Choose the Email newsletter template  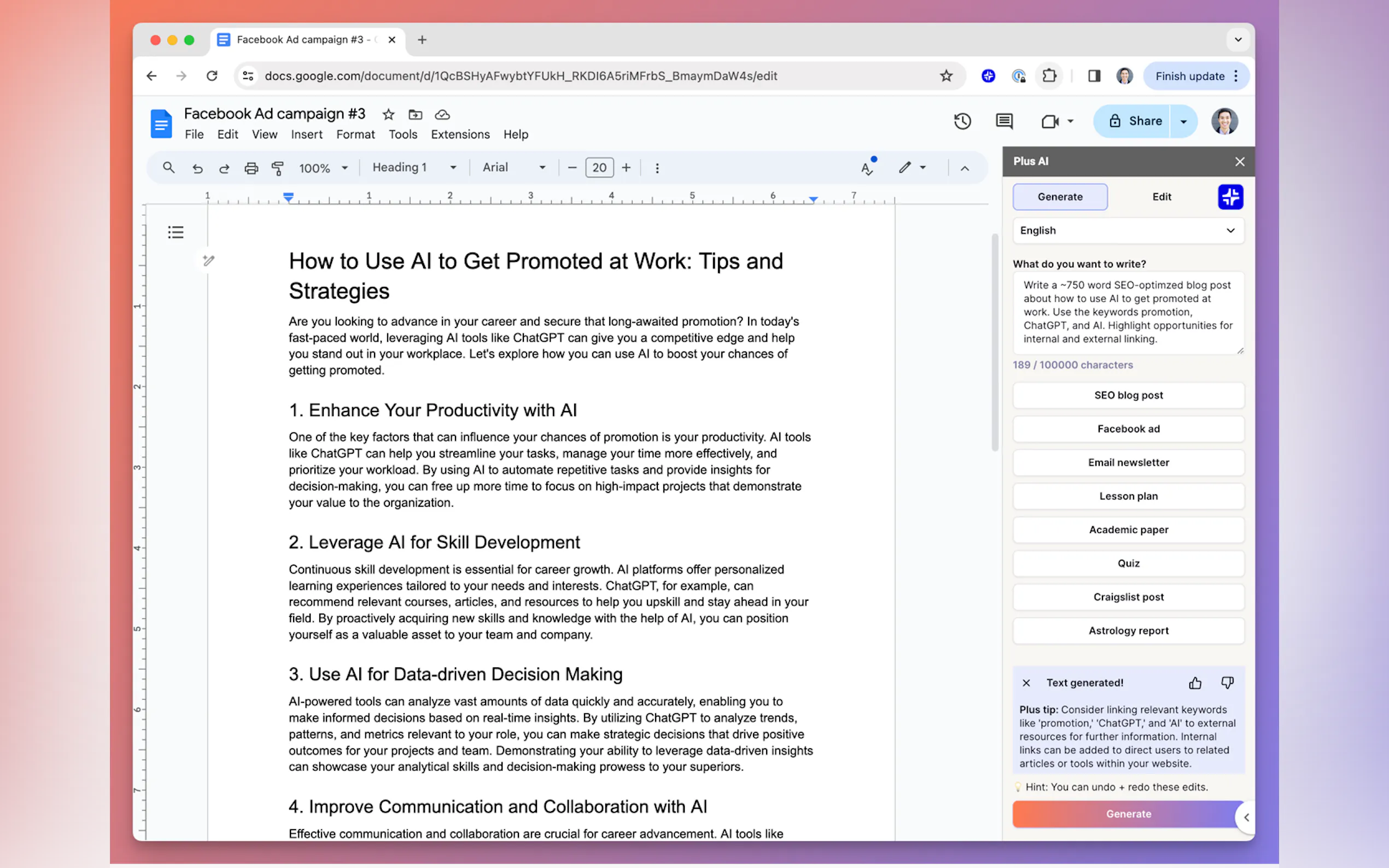(x=1129, y=463)
